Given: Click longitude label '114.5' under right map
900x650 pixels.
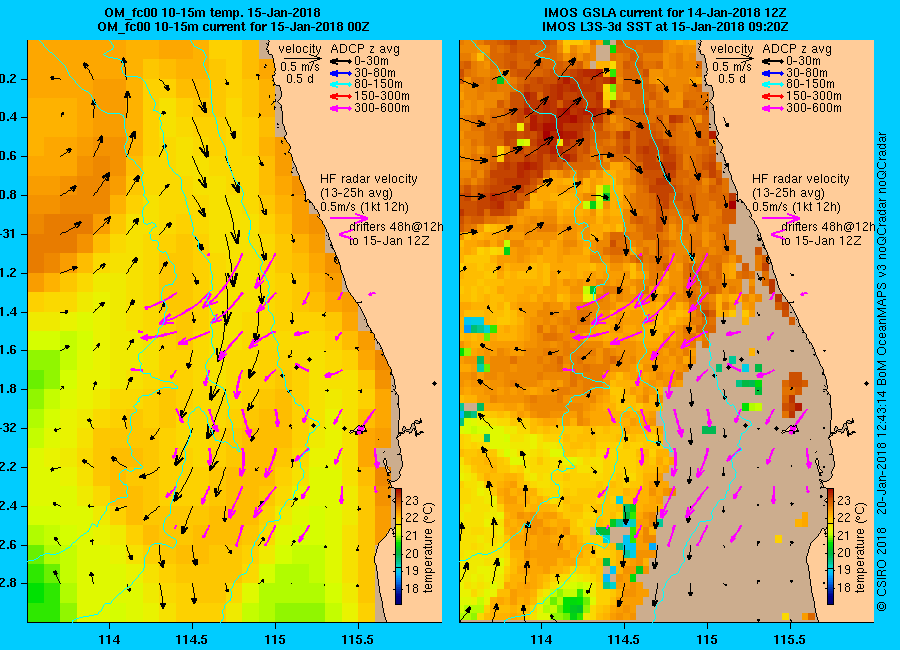Looking at the screenshot, I should (624, 639).
